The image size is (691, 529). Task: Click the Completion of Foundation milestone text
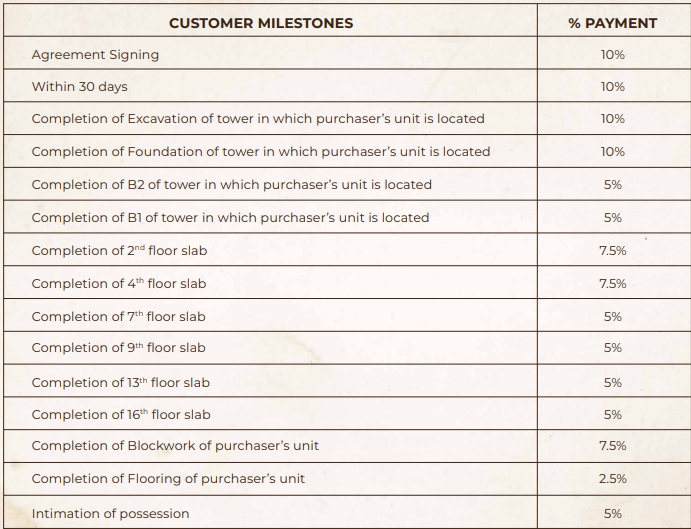(x=261, y=152)
